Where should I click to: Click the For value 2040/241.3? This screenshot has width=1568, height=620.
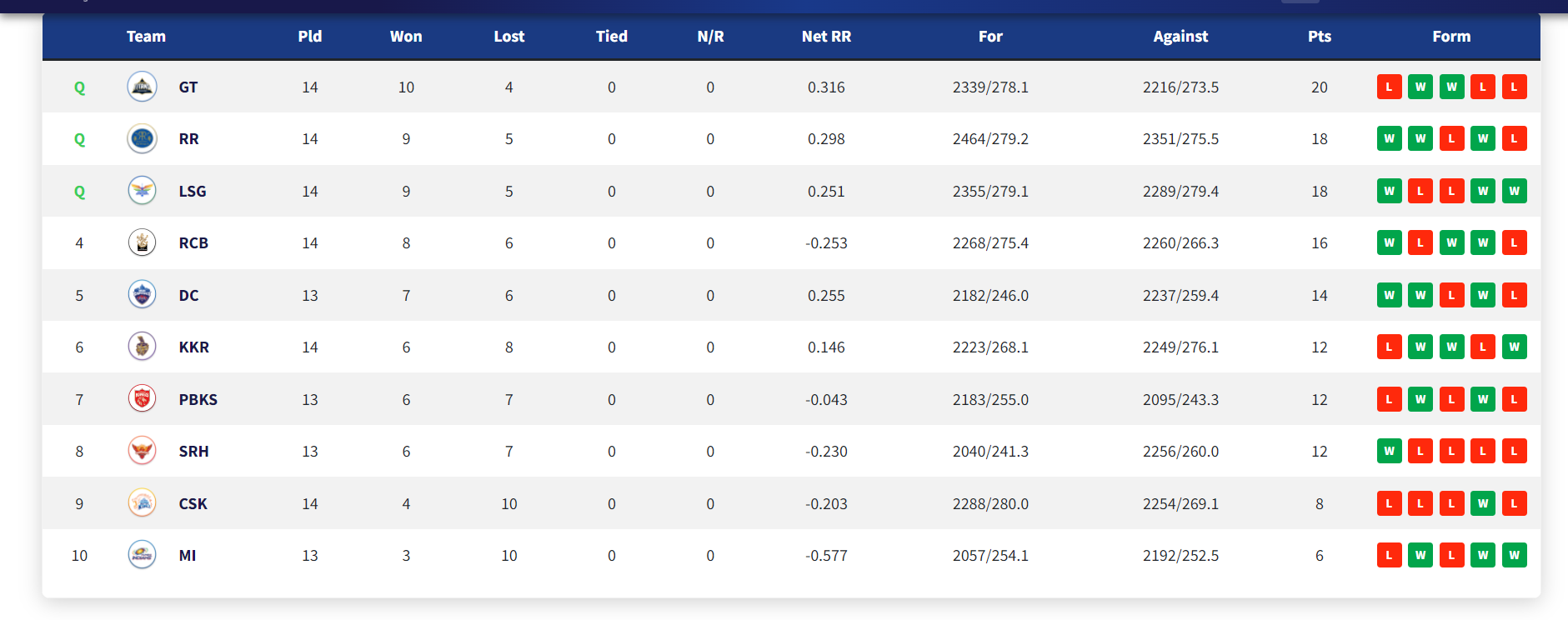coord(990,451)
